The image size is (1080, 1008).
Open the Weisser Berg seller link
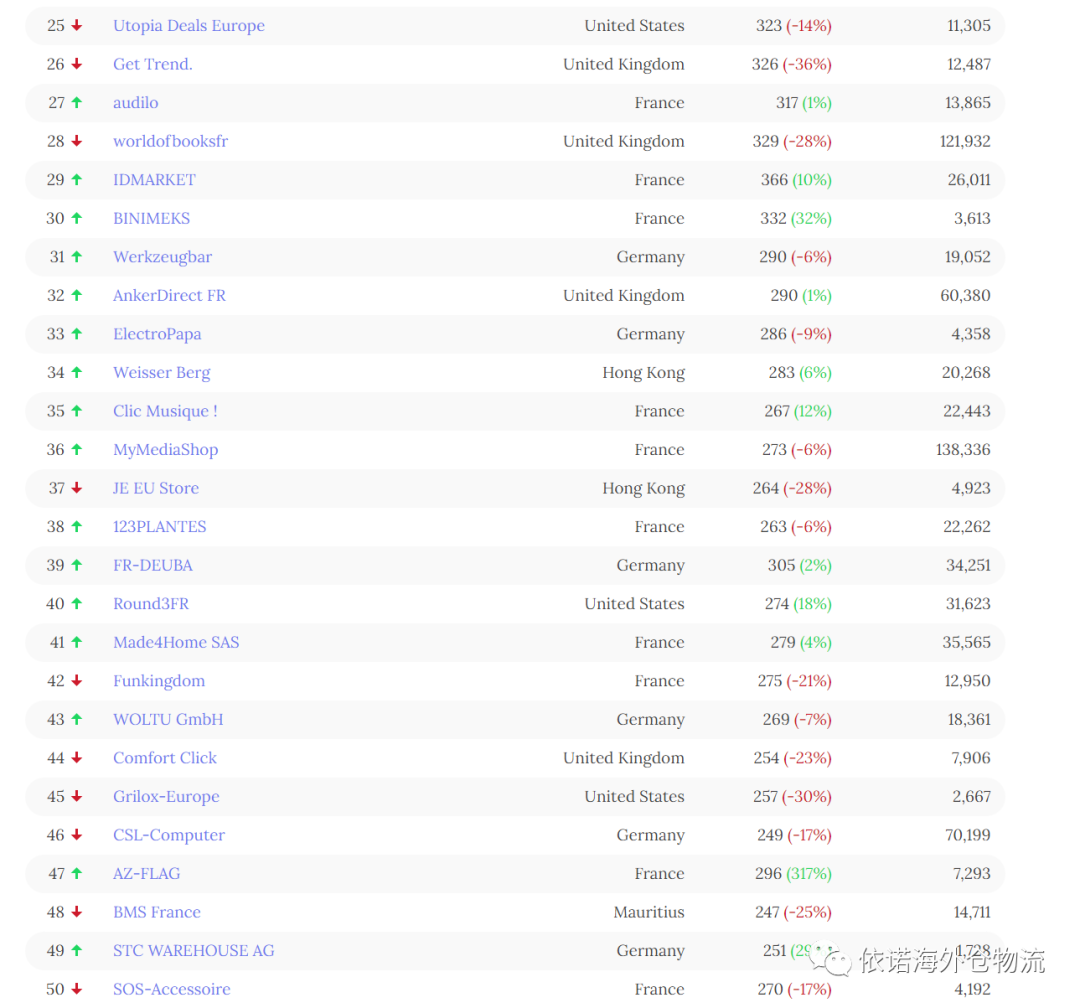click(x=162, y=373)
